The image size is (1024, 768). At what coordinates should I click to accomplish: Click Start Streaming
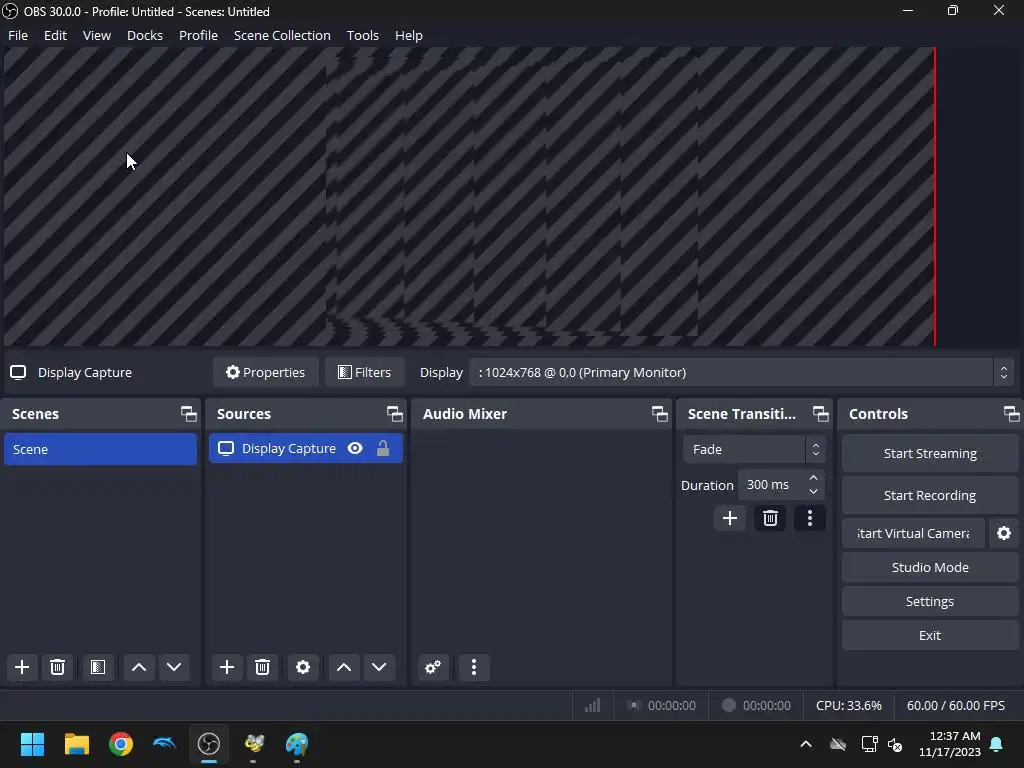pos(930,453)
